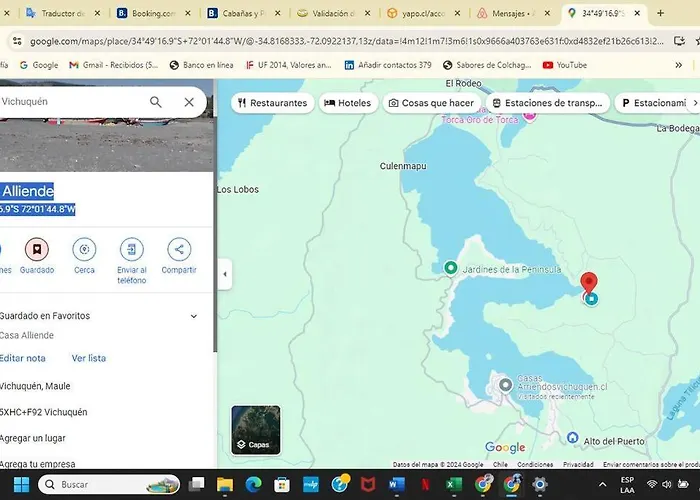The width and height of the screenshot is (700, 500).
Task: Clear the Vichuquén search with the X icon
Action: pyautogui.click(x=189, y=102)
